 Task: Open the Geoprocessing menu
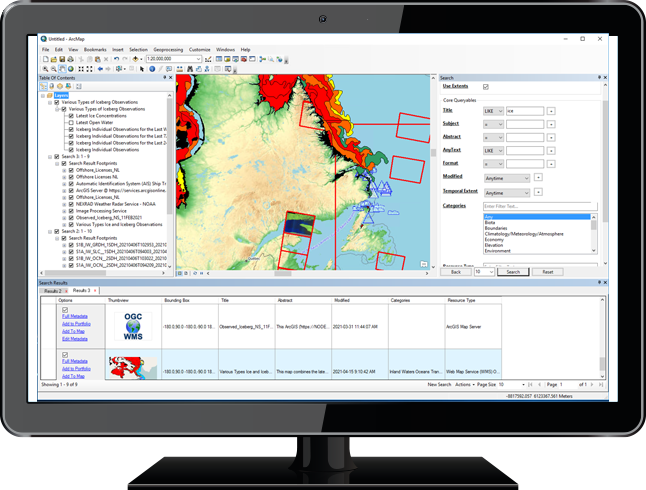[168, 49]
